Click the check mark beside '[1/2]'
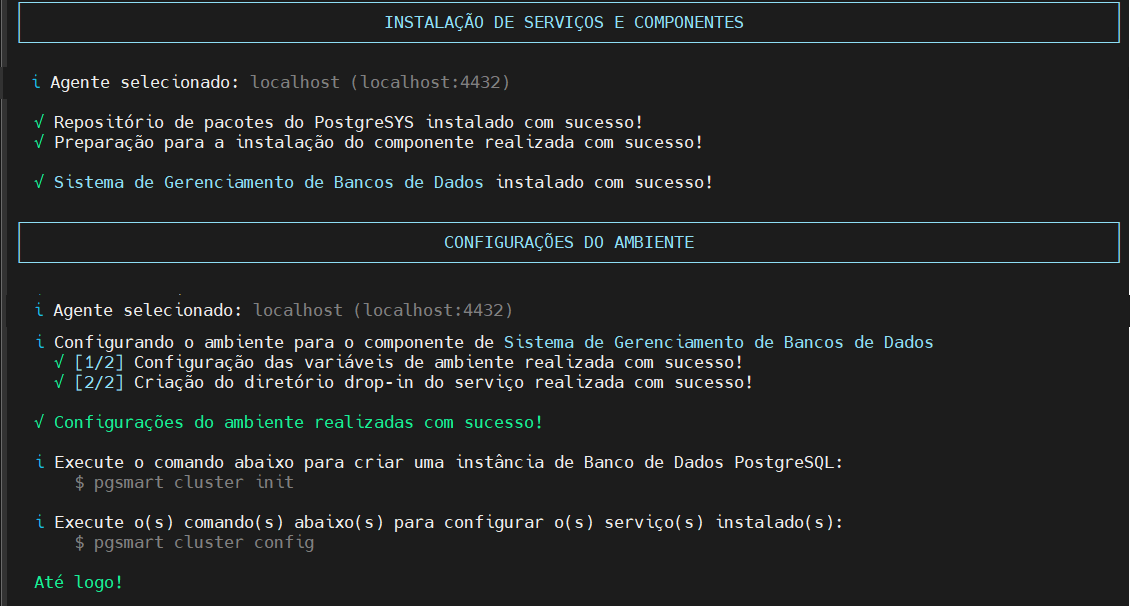1130x606 pixels. click(x=59, y=362)
